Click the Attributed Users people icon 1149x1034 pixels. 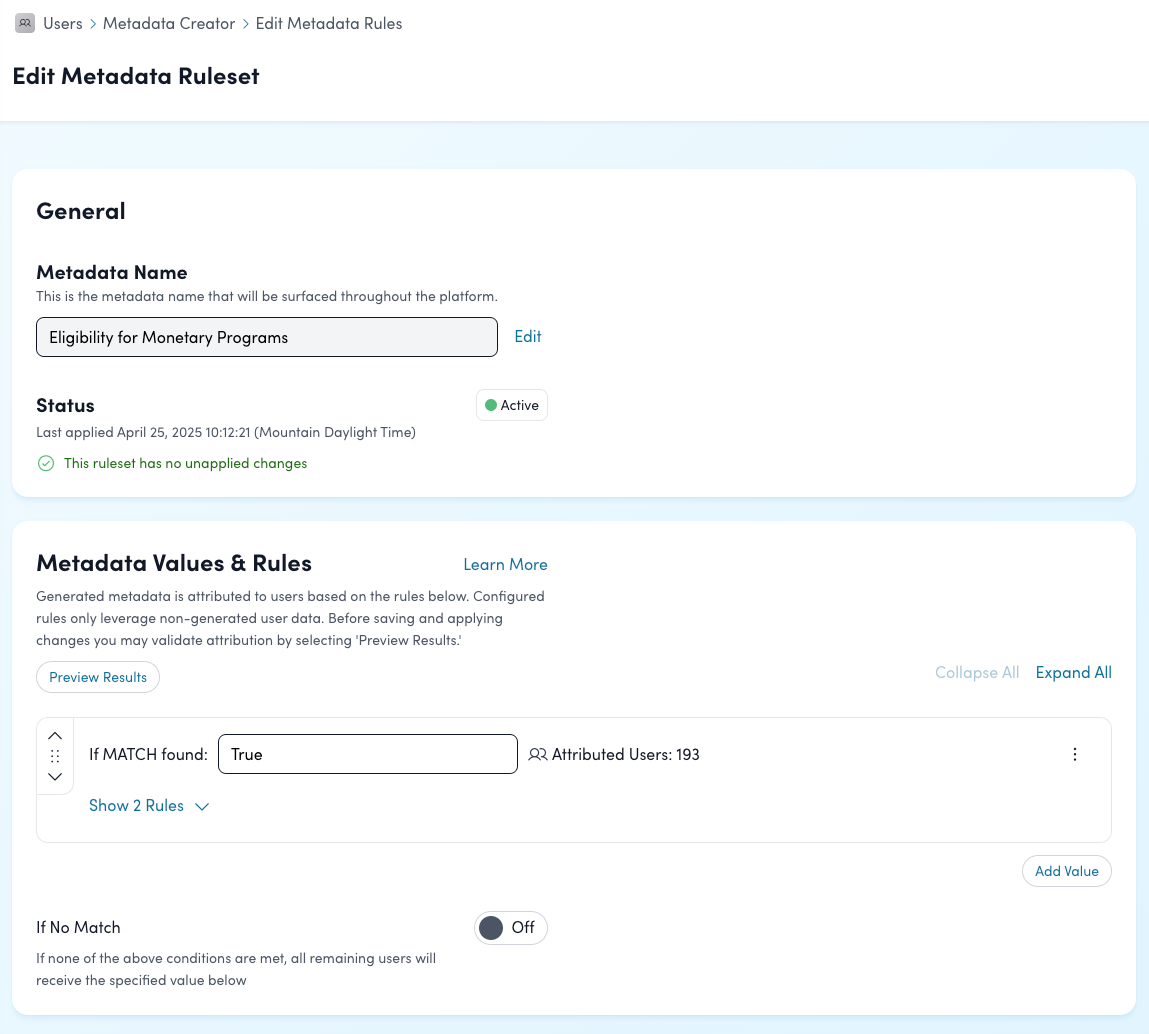point(538,755)
